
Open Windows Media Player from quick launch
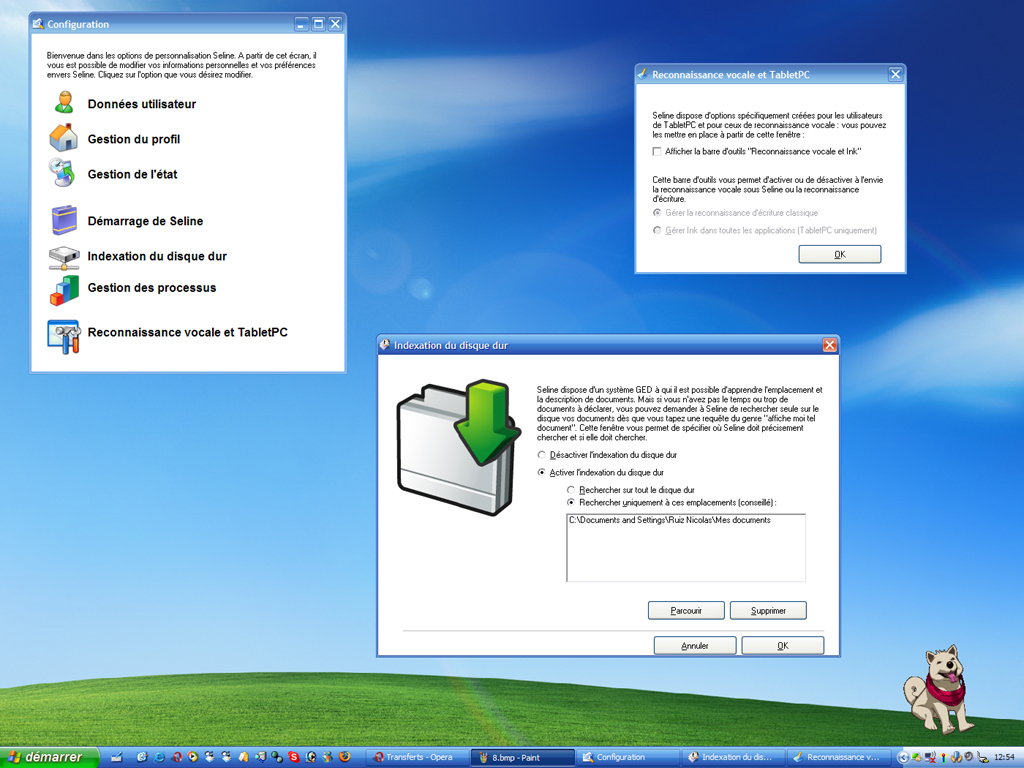point(193,758)
